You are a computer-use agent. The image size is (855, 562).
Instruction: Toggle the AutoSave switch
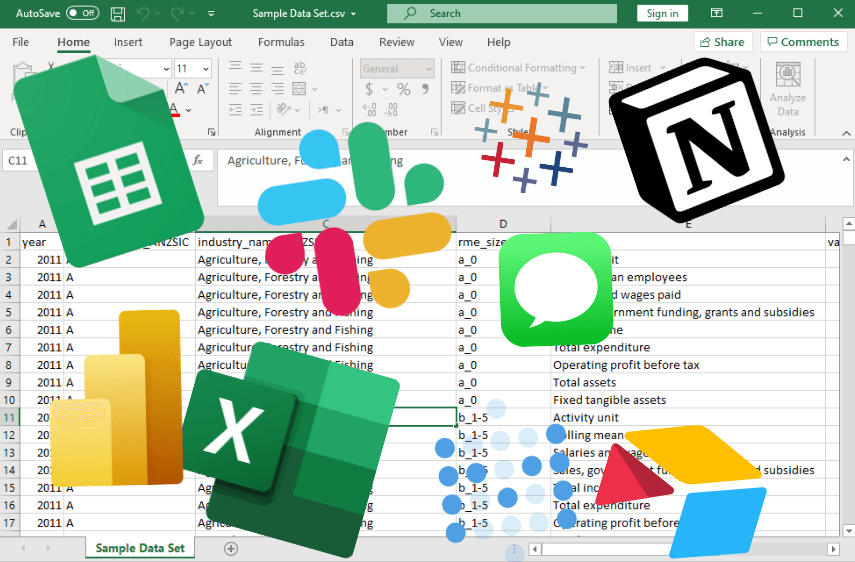[82, 13]
